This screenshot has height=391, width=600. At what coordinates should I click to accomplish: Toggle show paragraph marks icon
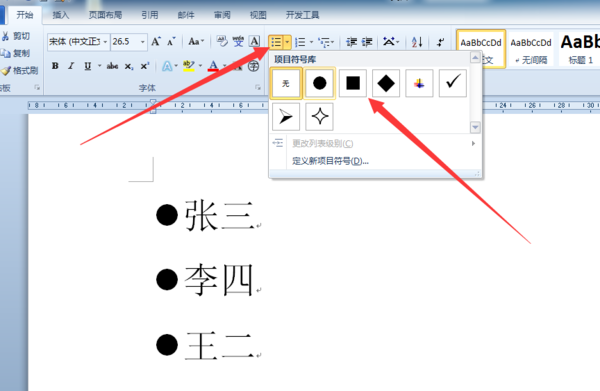coord(440,42)
